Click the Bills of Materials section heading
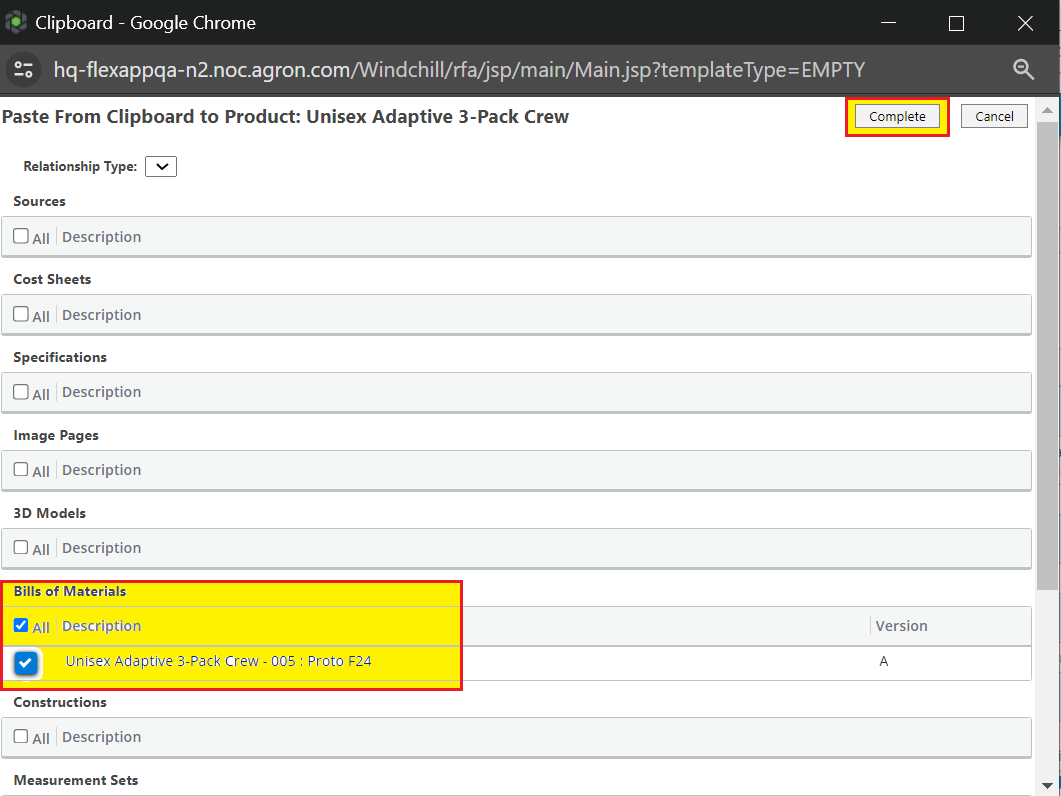Screen dimensions: 1061x796 pos(70,592)
